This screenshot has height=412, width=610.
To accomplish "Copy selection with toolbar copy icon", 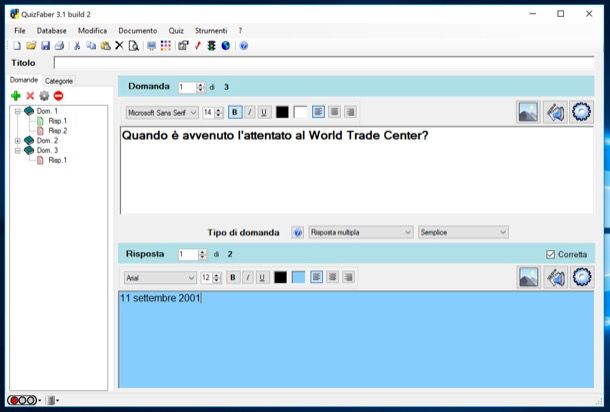I will point(91,46).
